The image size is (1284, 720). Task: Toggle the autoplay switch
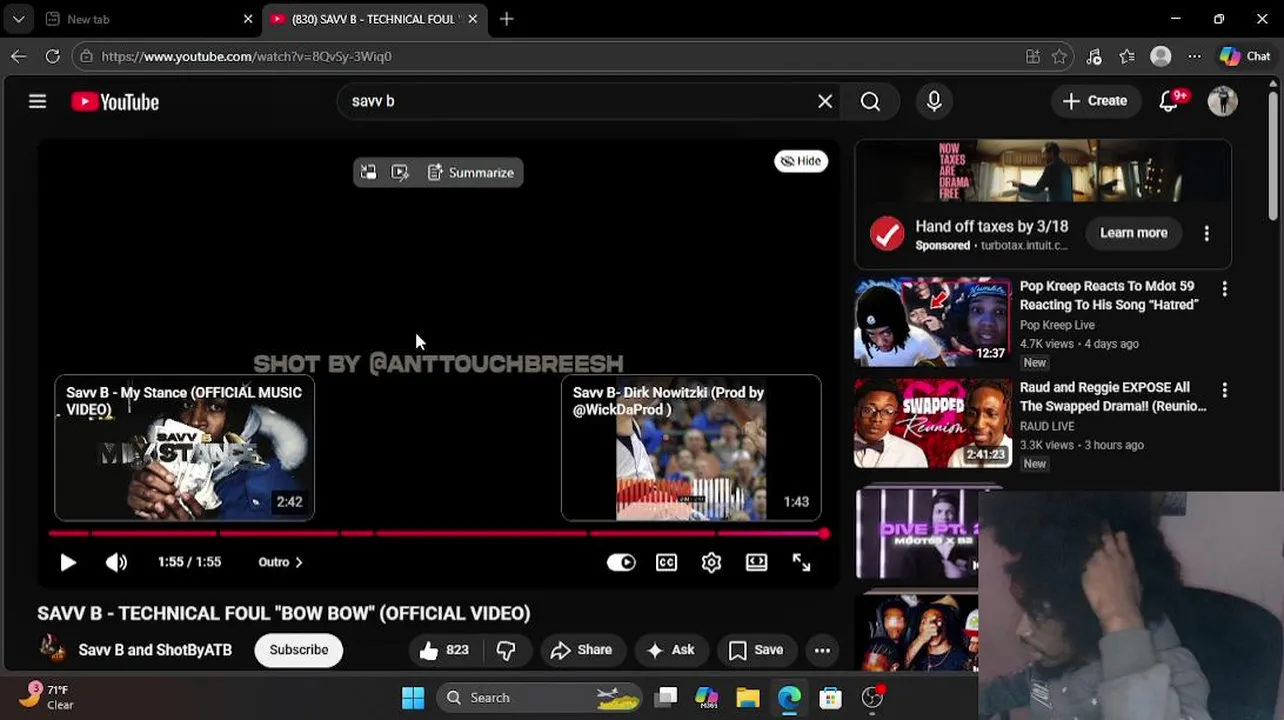click(621, 562)
